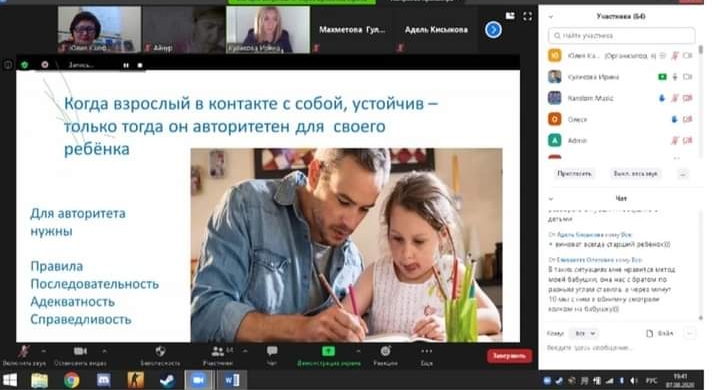Open the Security shield menu

pos(160,356)
